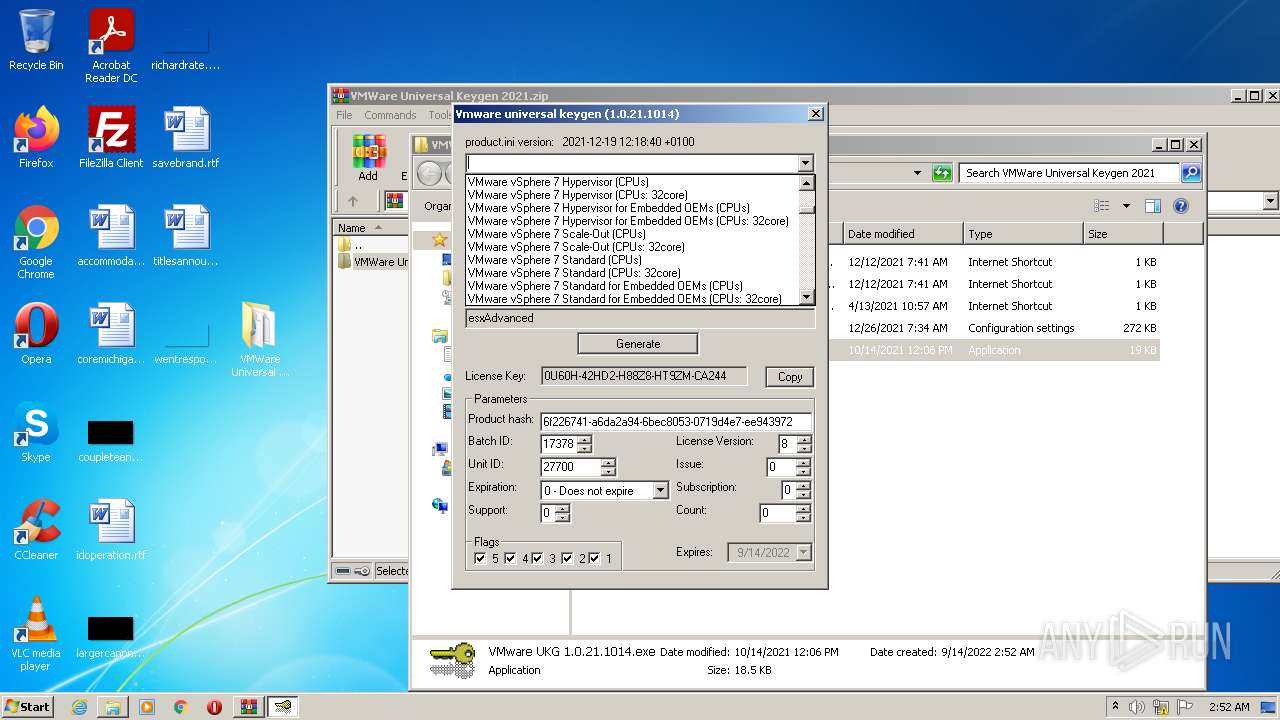Select VMware vSphere 7 Hypervisor (CPUs)
The height and width of the screenshot is (720, 1280).
558,182
